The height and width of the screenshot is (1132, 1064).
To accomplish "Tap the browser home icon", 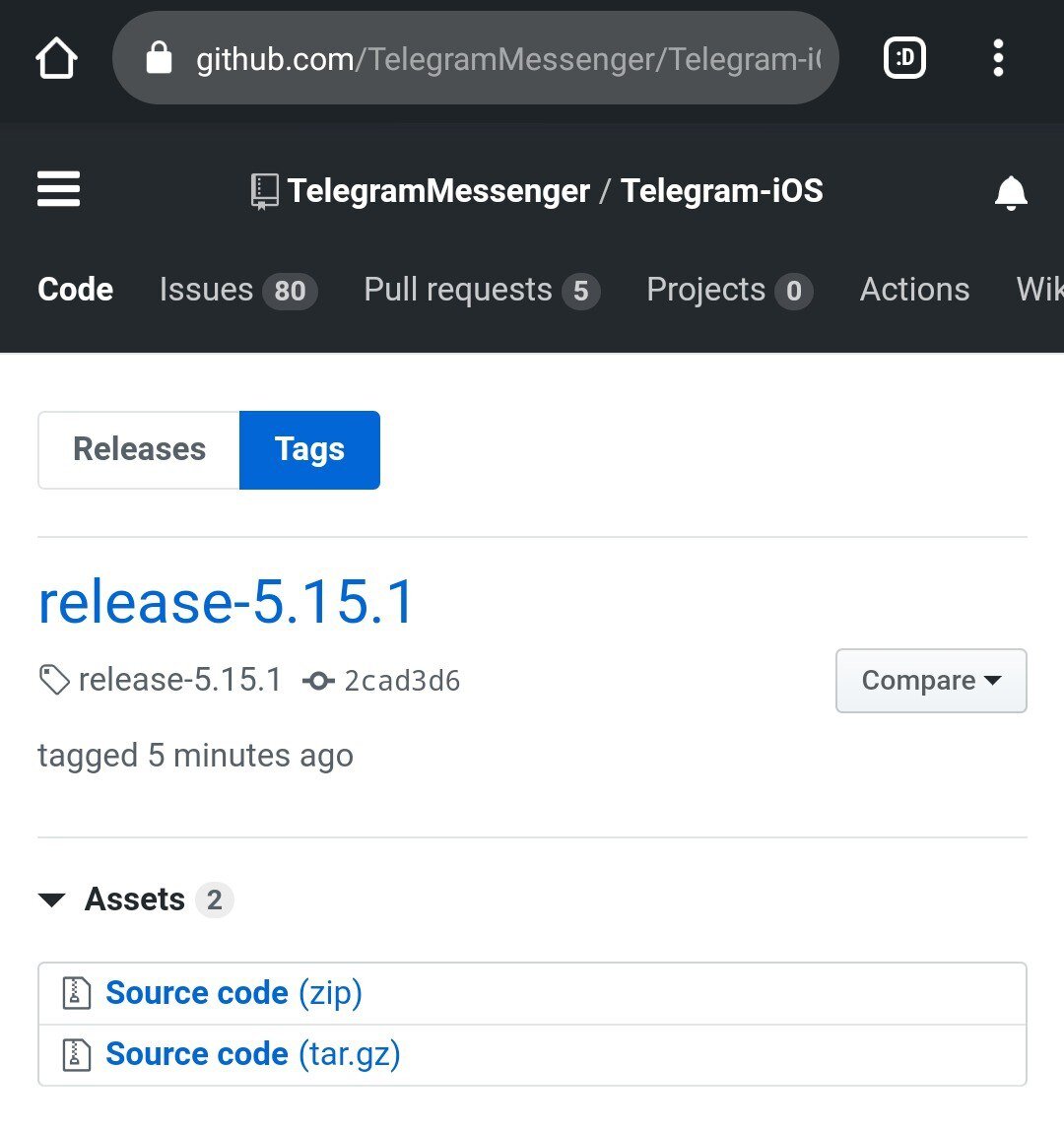I will pos(56,58).
